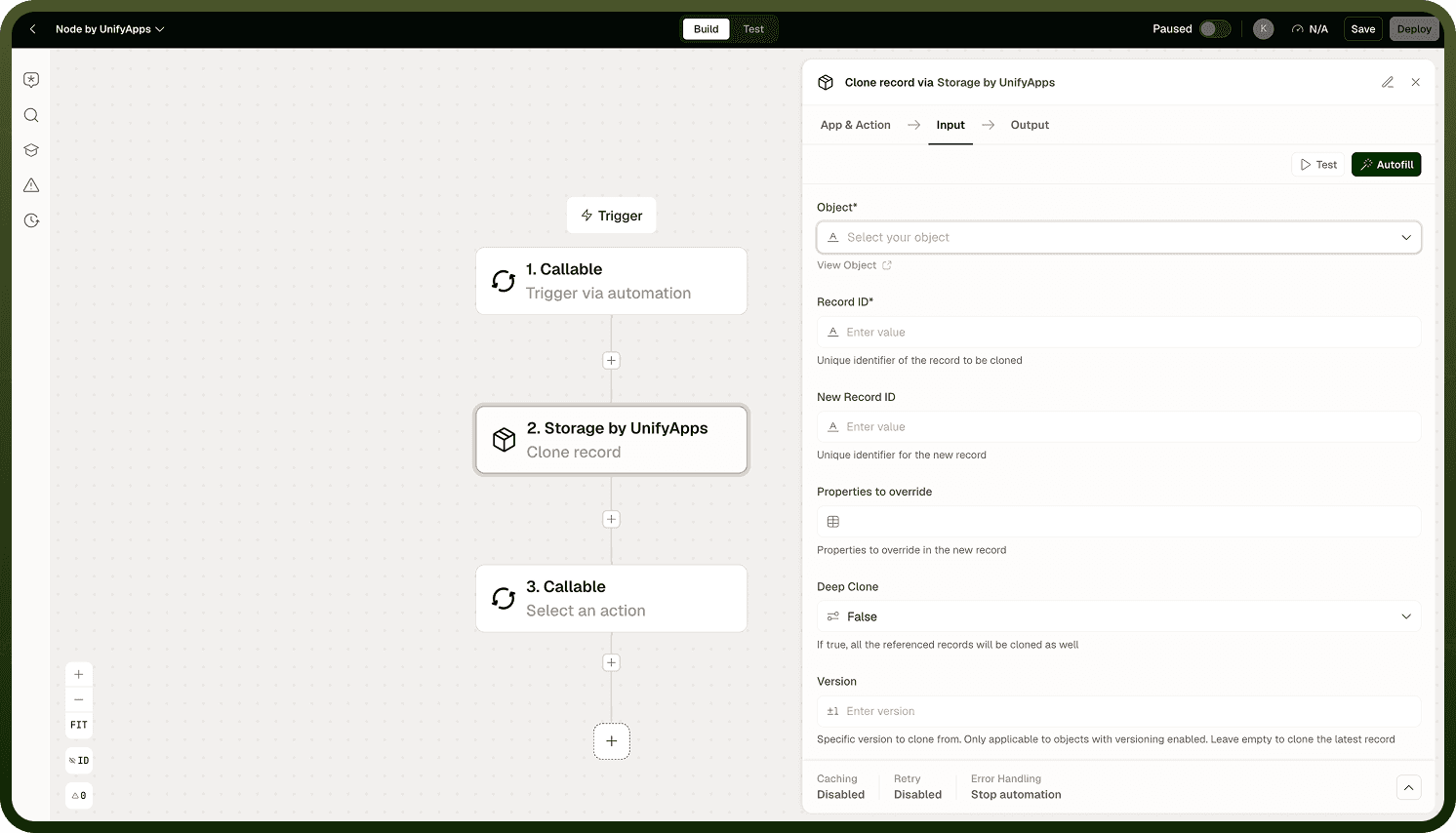Click the K user avatar
Viewport: 1456px width, 833px height.
pos(1264,29)
